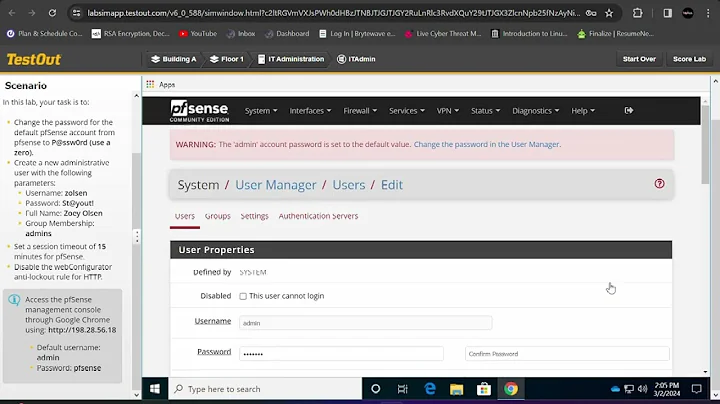Image resolution: width=720 pixels, height=404 pixels.
Task: Check 'This user cannot login' box
Action: click(243, 296)
